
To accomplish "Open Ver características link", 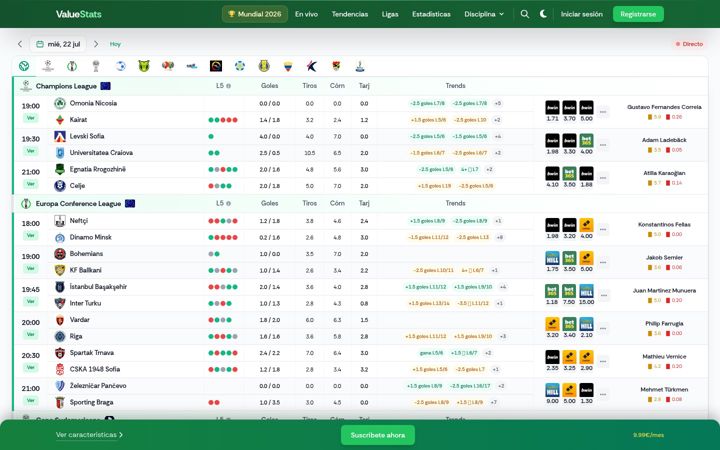I will coord(89,435).
